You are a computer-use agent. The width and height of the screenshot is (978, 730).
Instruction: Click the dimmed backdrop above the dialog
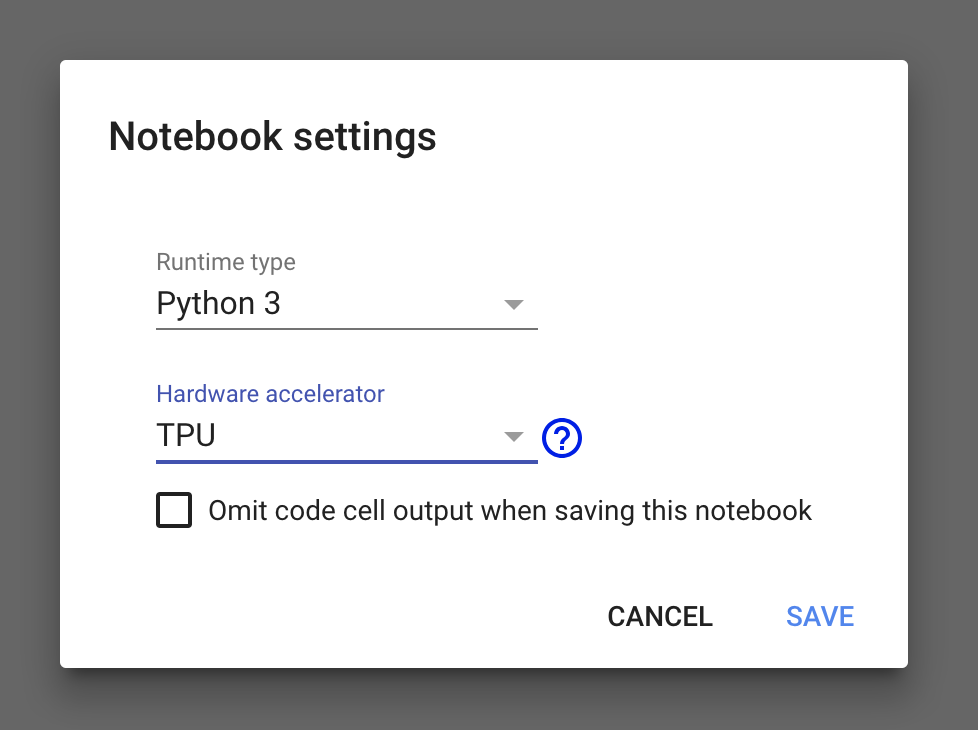(489, 28)
